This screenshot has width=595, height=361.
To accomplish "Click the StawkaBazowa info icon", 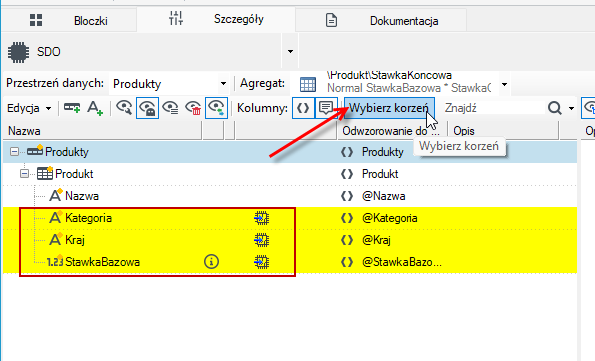I will click(x=211, y=262).
